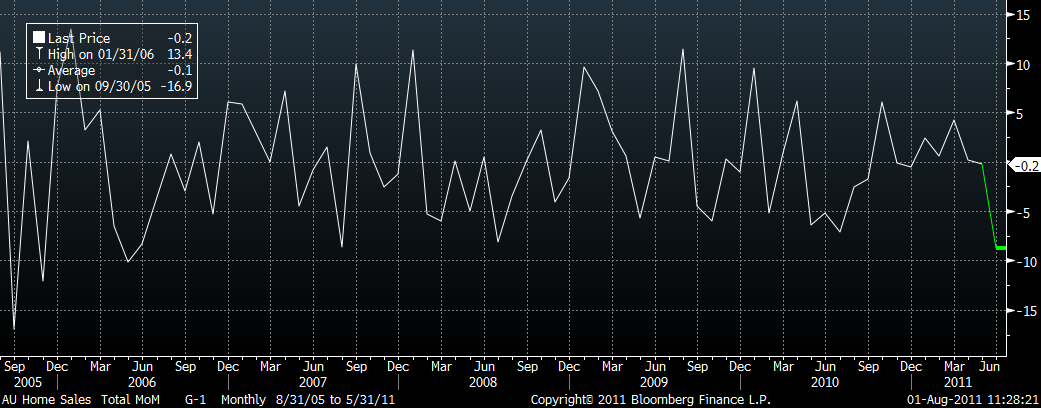
Task: Click the High marker icon in legend
Action: coord(38,54)
